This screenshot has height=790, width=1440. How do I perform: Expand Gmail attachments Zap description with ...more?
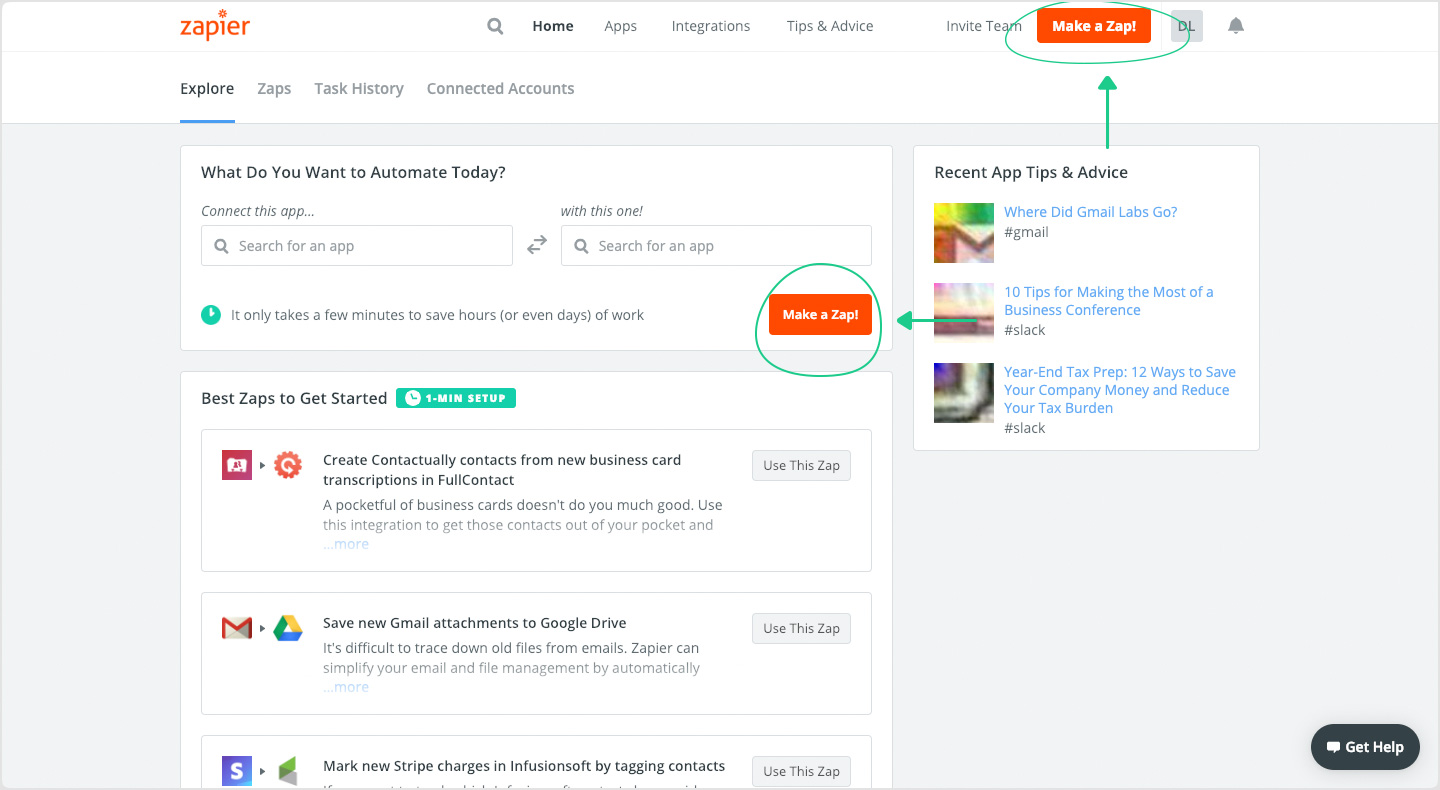(346, 687)
